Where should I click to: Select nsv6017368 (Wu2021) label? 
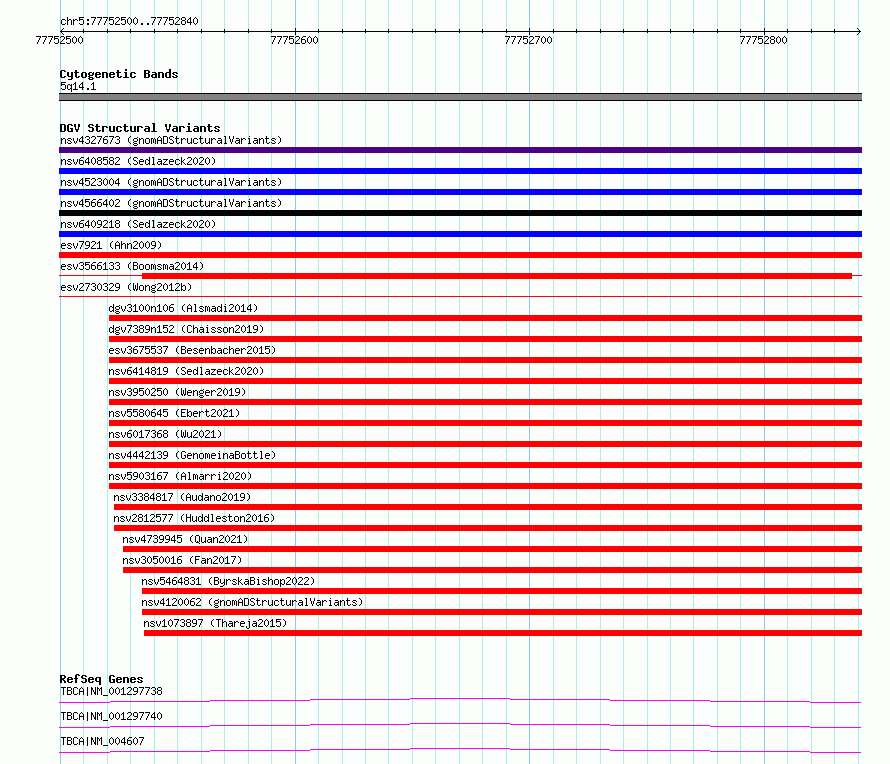pos(165,434)
